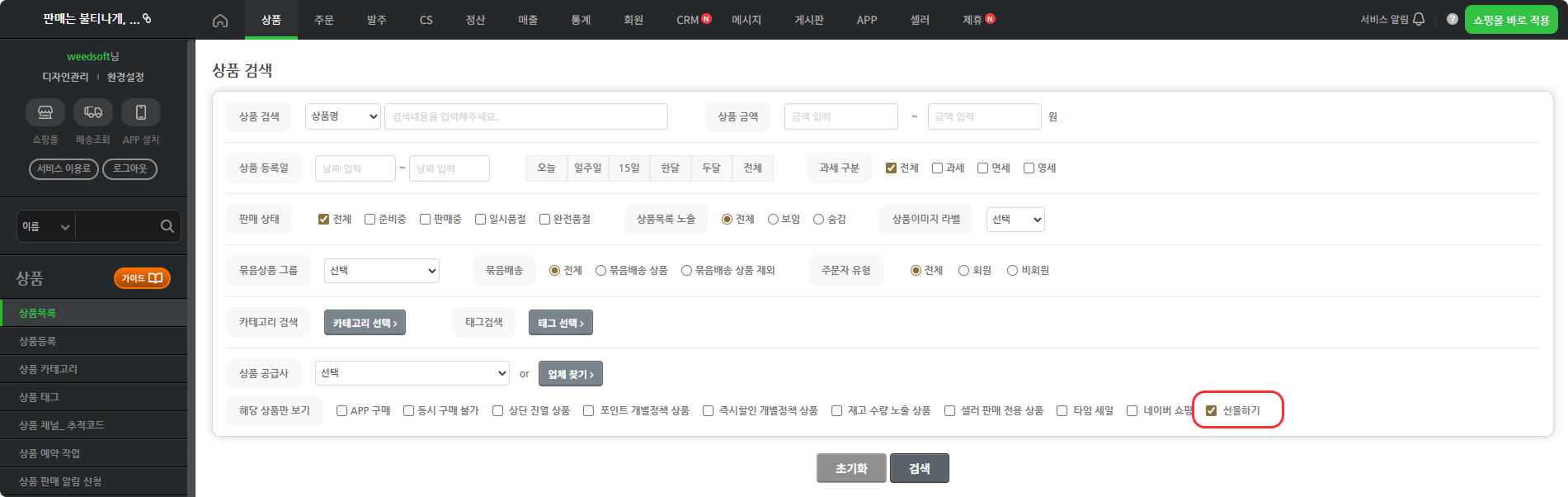Open the 발주 top menu

click(377, 20)
